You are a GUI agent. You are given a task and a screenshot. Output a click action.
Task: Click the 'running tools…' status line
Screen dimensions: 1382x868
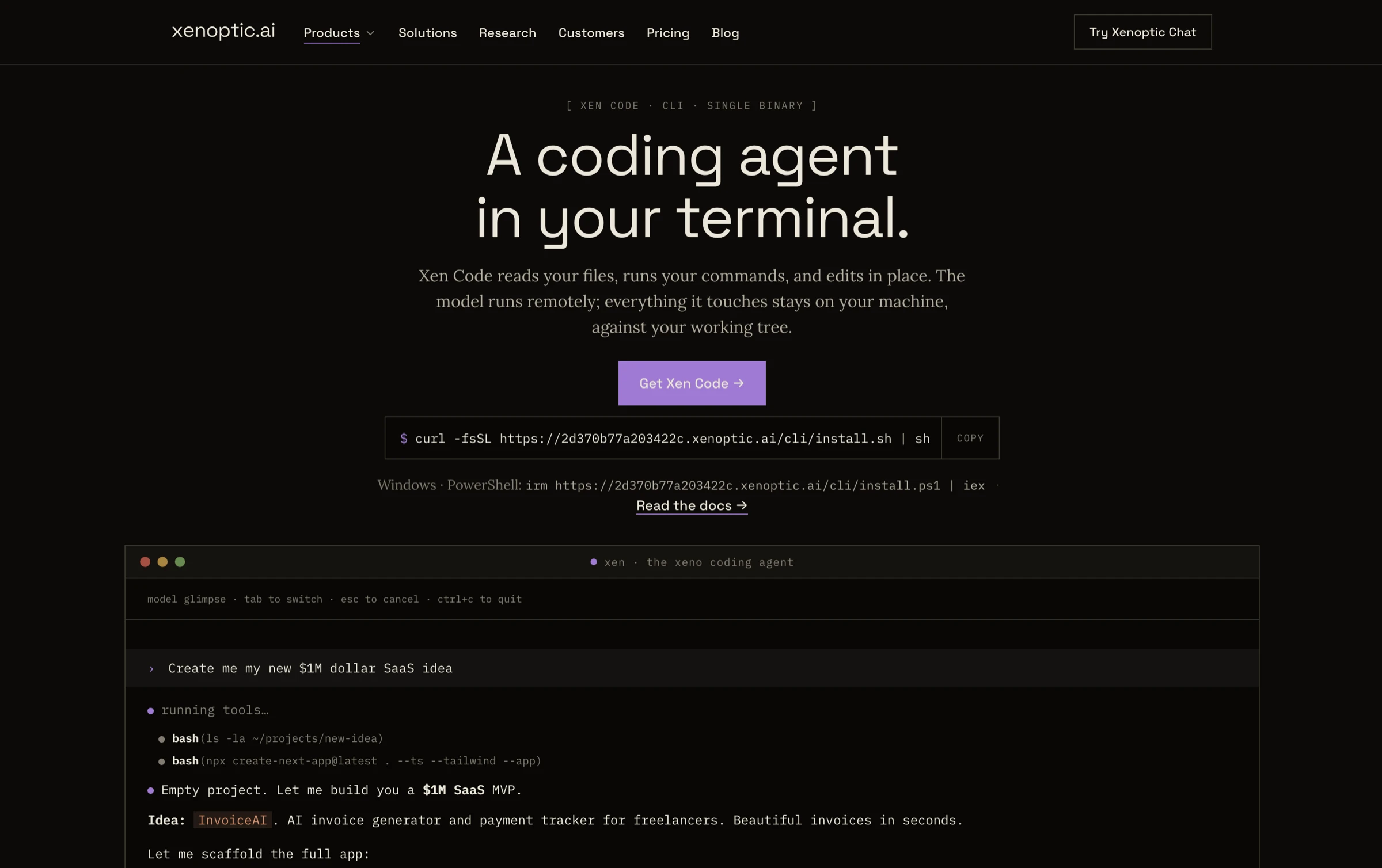coord(215,710)
